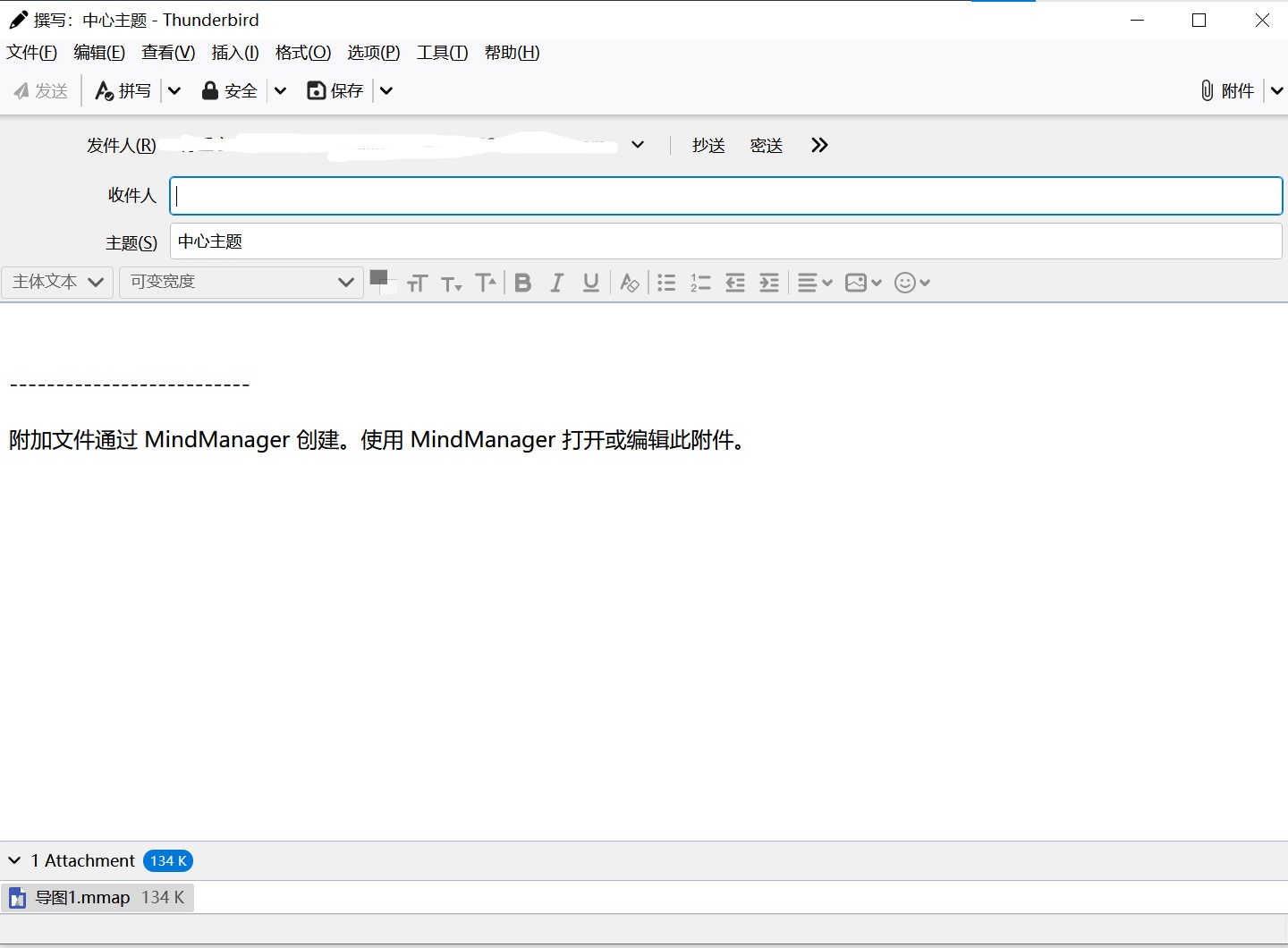Open the Edit (编辑) menu
Viewport: 1288px width, 948px height.
[99, 53]
